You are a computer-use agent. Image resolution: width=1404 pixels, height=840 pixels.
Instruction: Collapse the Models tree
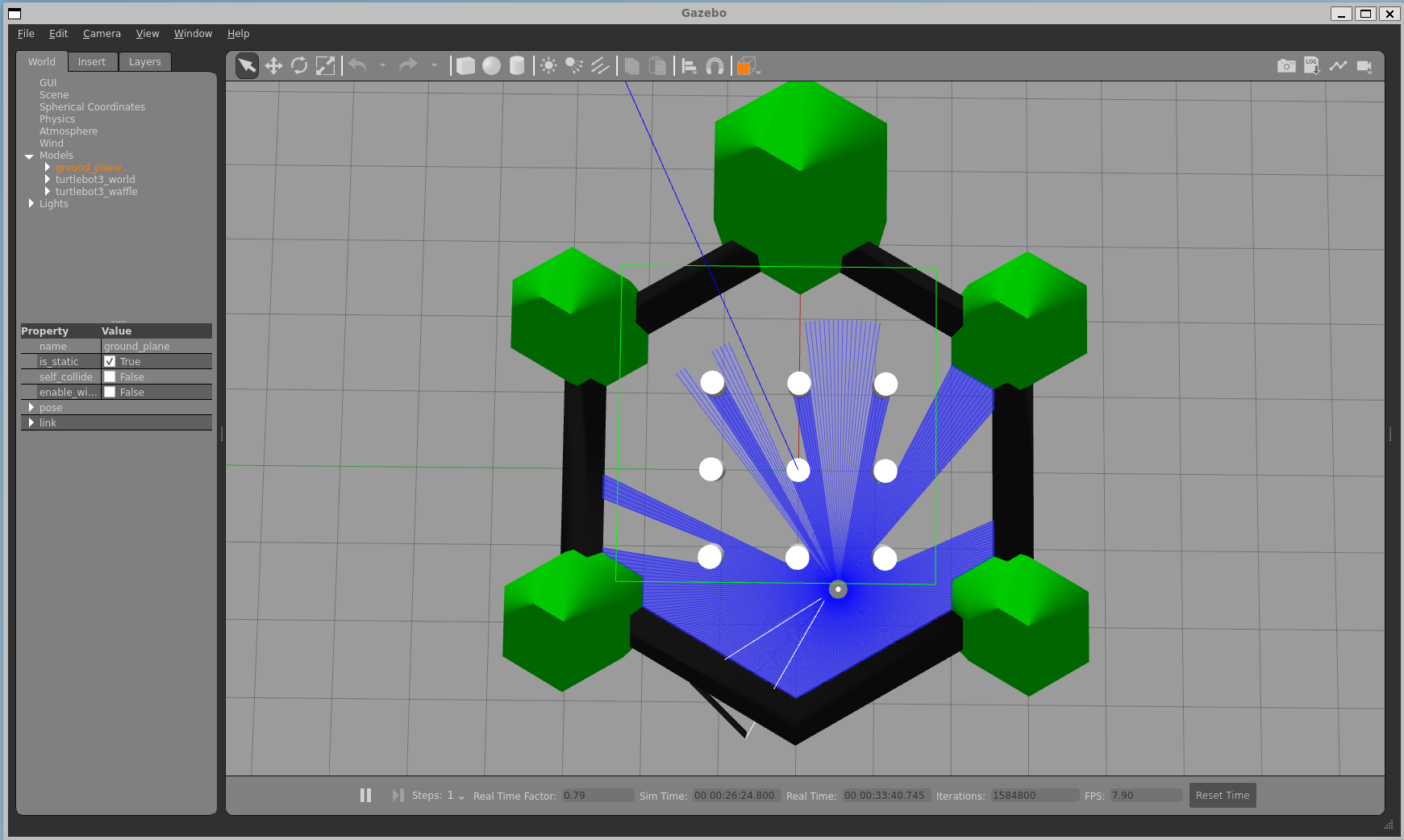click(30, 155)
